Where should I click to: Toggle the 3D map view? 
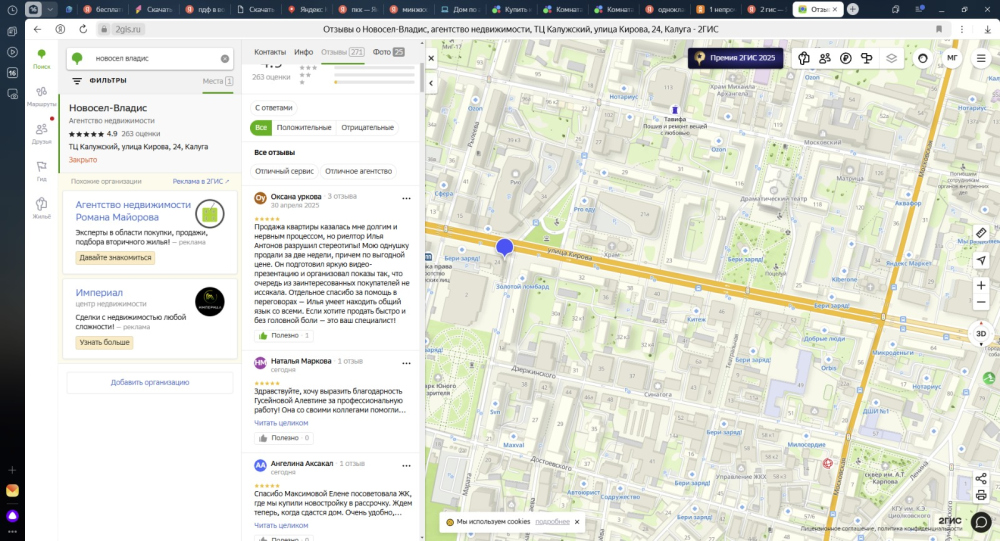point(981,334)
